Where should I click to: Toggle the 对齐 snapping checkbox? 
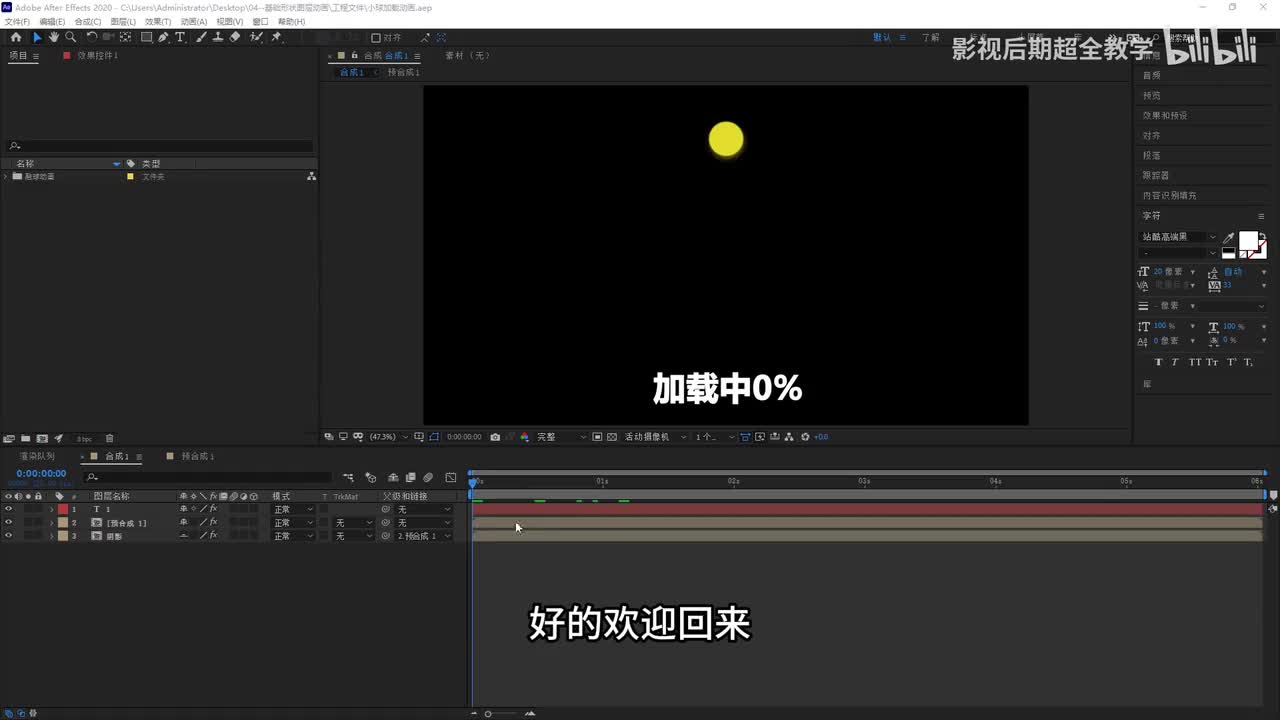[x=376, y=38]
